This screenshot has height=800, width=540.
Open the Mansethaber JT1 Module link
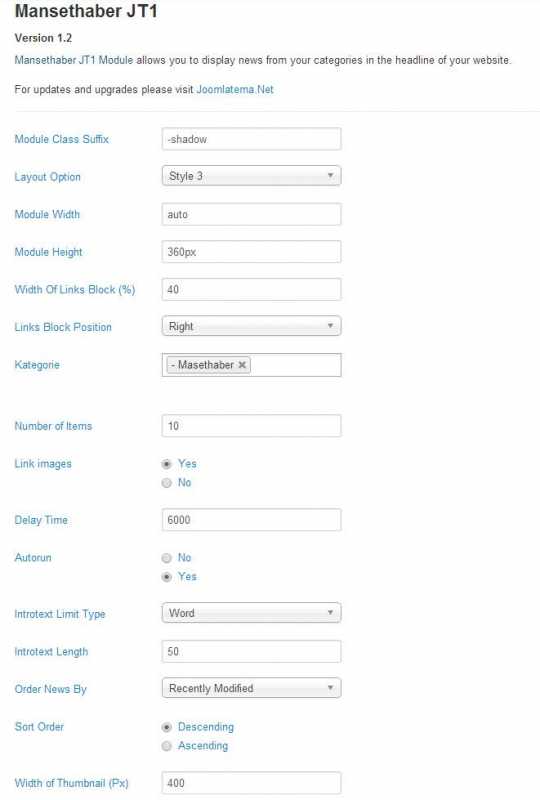[x=73, y=60]
